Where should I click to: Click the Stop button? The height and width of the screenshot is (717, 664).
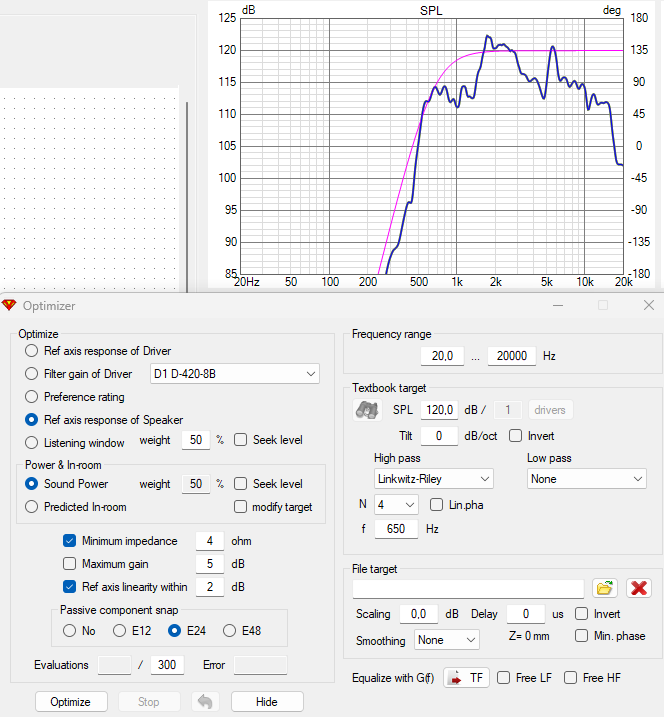coord(149,701)
